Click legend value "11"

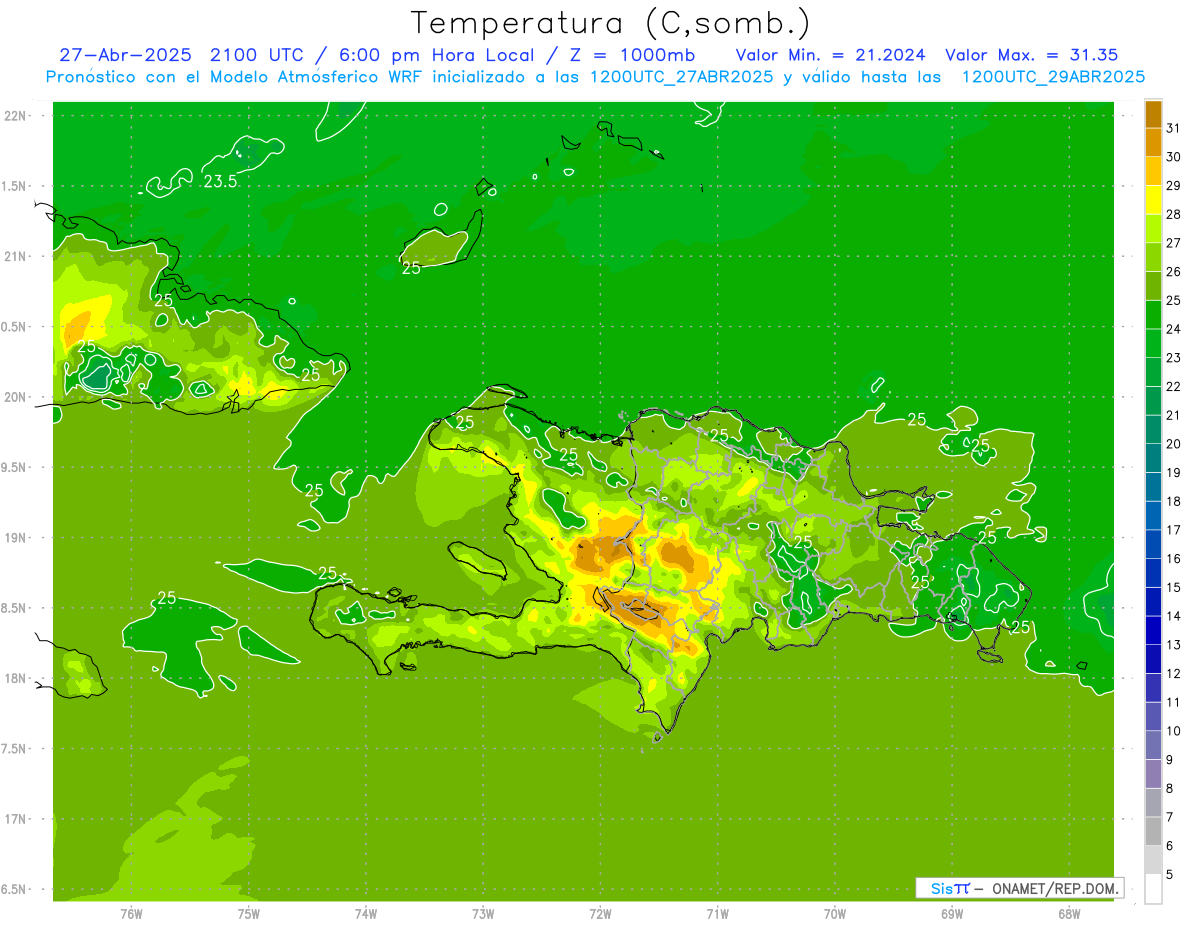(1173, 702)
